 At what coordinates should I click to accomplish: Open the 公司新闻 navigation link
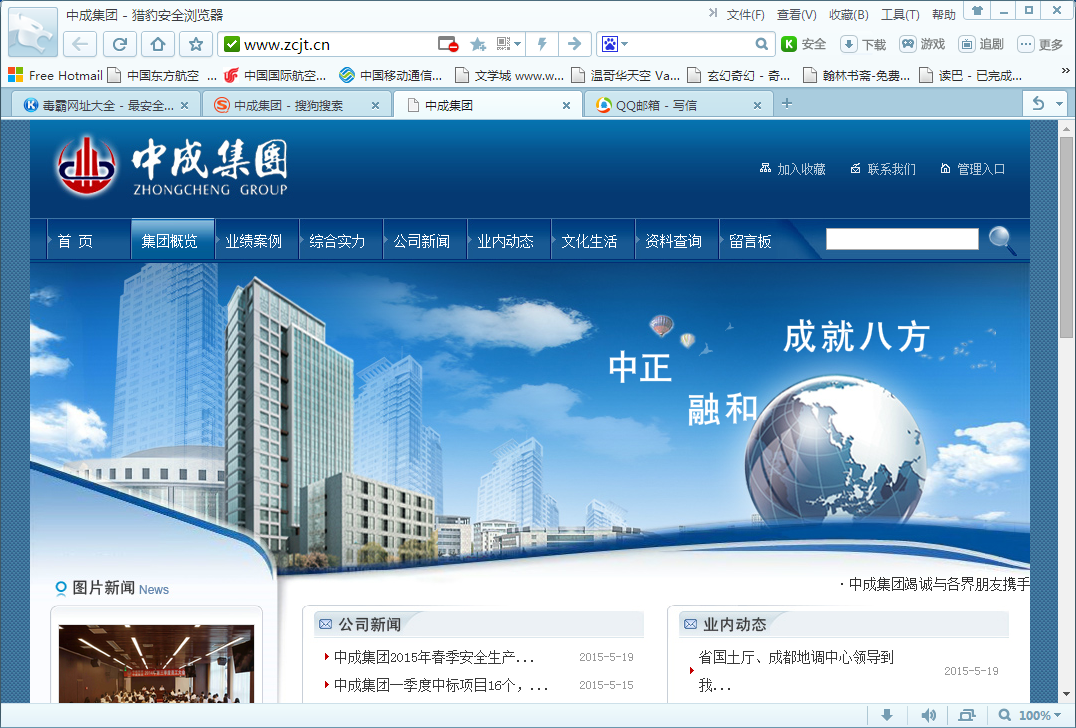(421, 241)
